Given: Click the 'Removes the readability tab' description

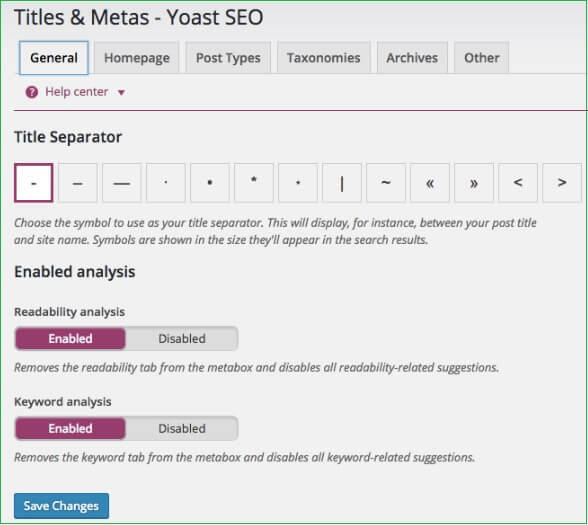Looking at the screenshot, I should coord(256,368).
